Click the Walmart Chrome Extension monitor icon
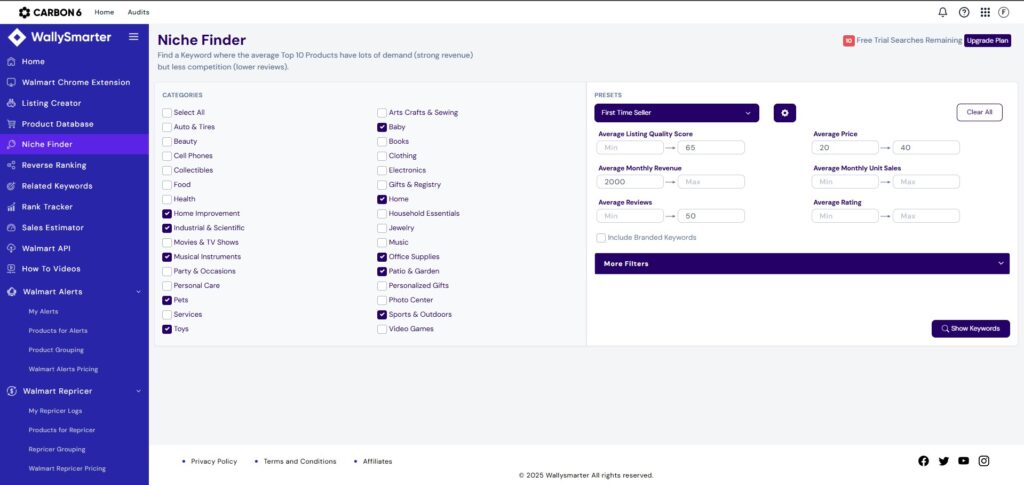Viewport: 1024px width, 485px height. tap(11, 82)
